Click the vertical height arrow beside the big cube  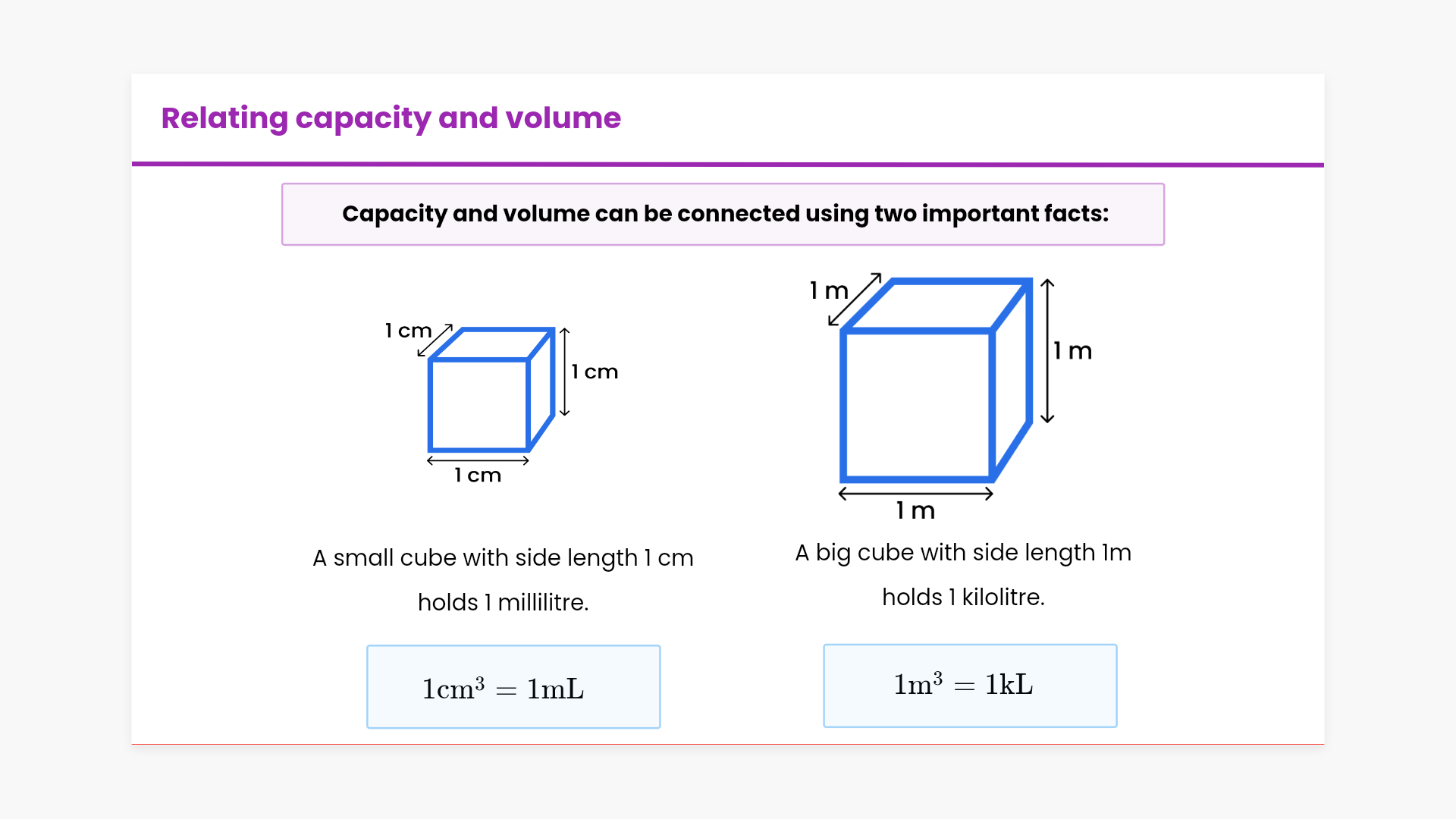(1047, 350)
